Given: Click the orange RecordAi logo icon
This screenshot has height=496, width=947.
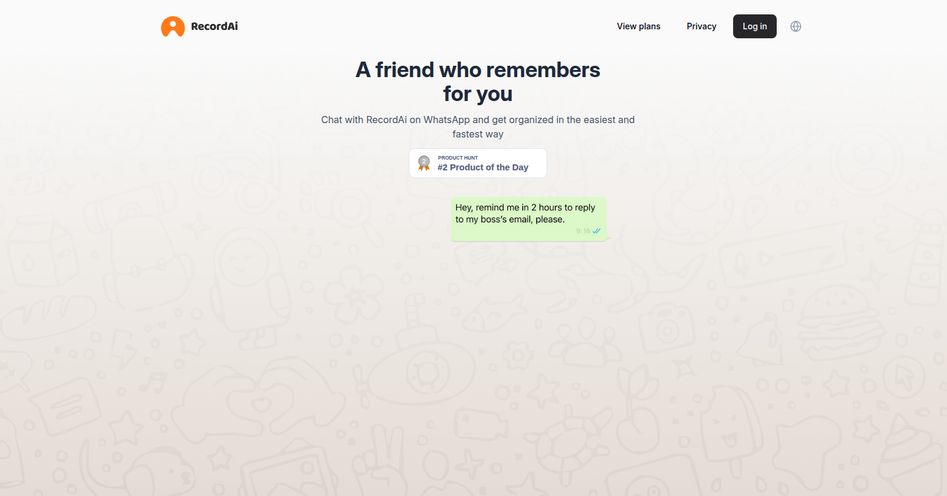Looking at the screenshot, I should pyautogui.click(x=173, y=27).
